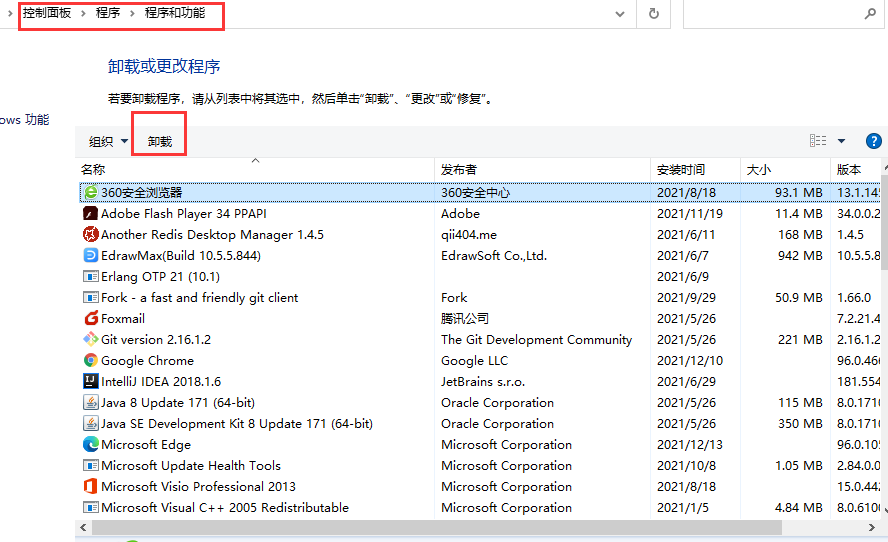Open the address bar history dropdown
The image size is (888, 542).
(x=620, y=14)
